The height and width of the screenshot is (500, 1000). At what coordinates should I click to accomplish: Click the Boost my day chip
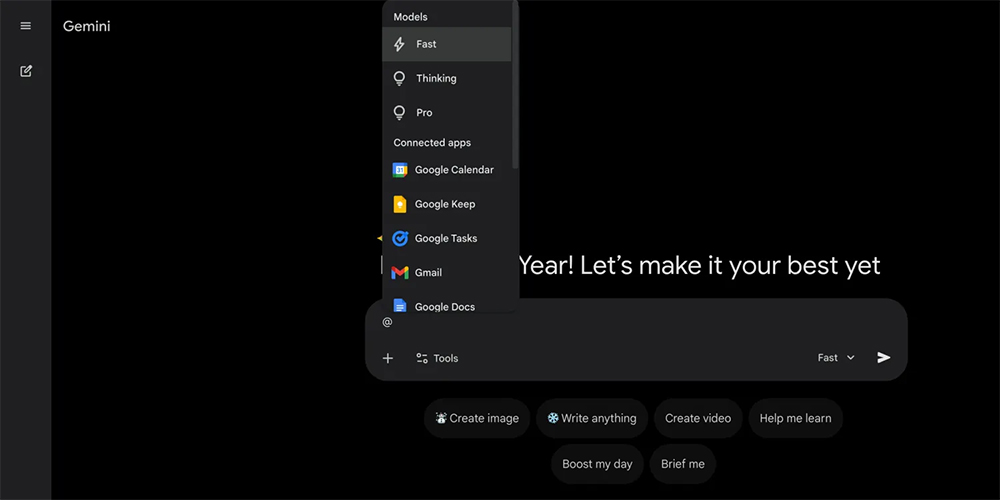click(597, 464)
